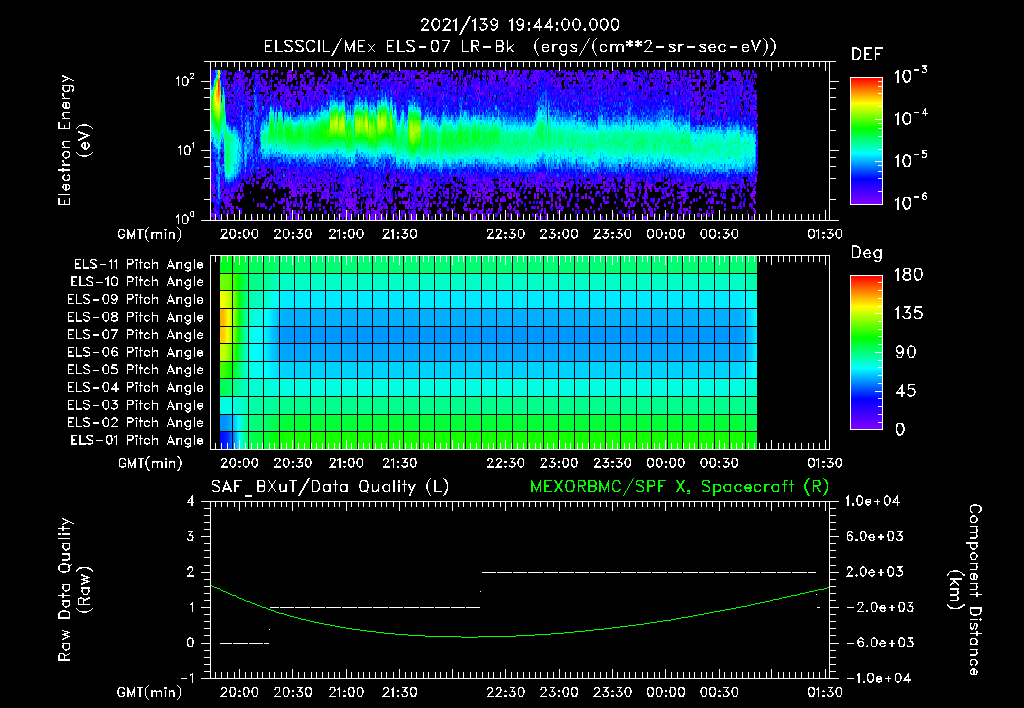1024x708 pixels.
Task: Click the 22:30 tick on the pitch angle time axis
Action: 505,463
